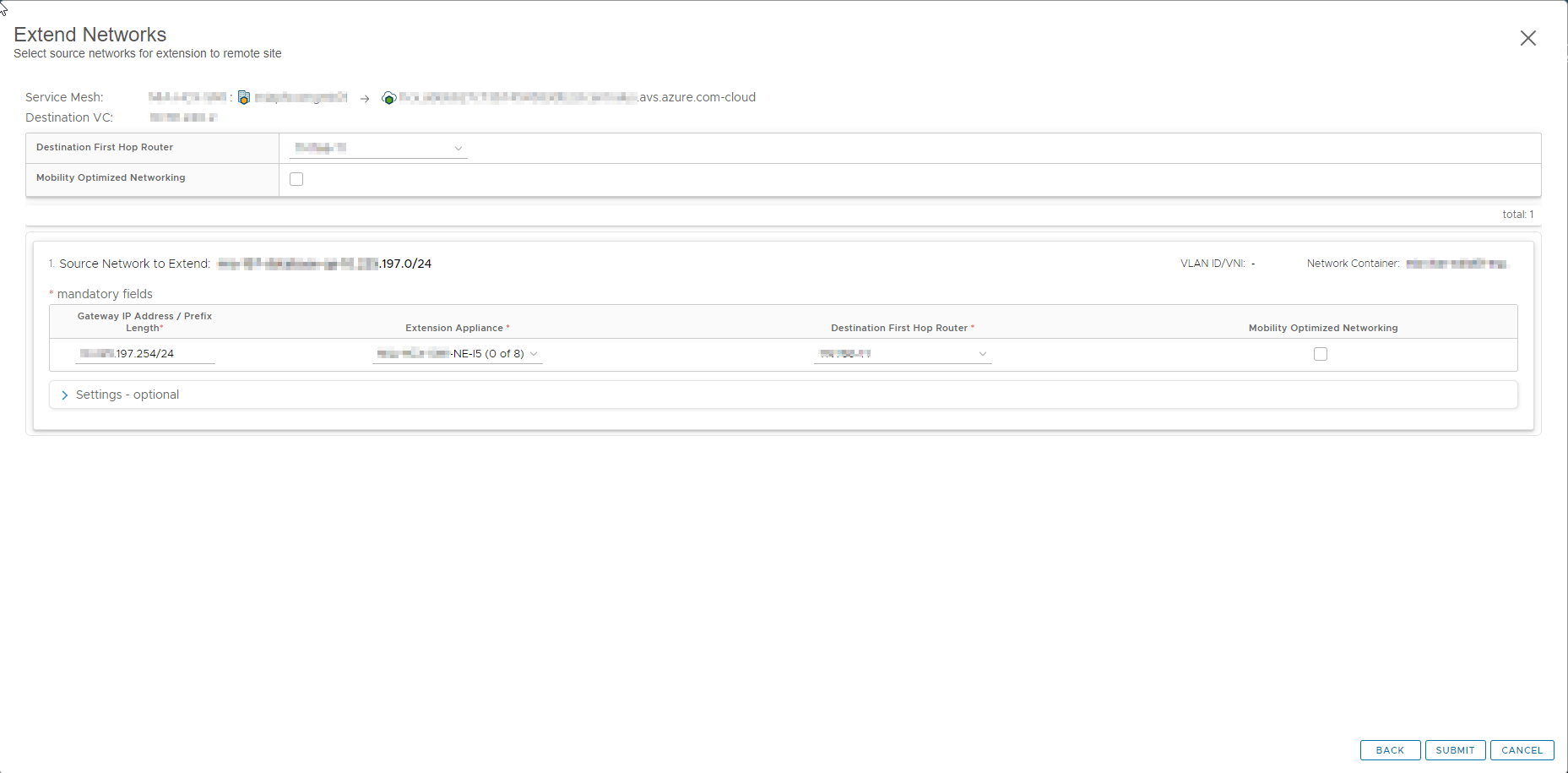Click the SUBMIT button
This screenshot has height=773, width=1568.
pyautogui.click(x=1455, y=750)
